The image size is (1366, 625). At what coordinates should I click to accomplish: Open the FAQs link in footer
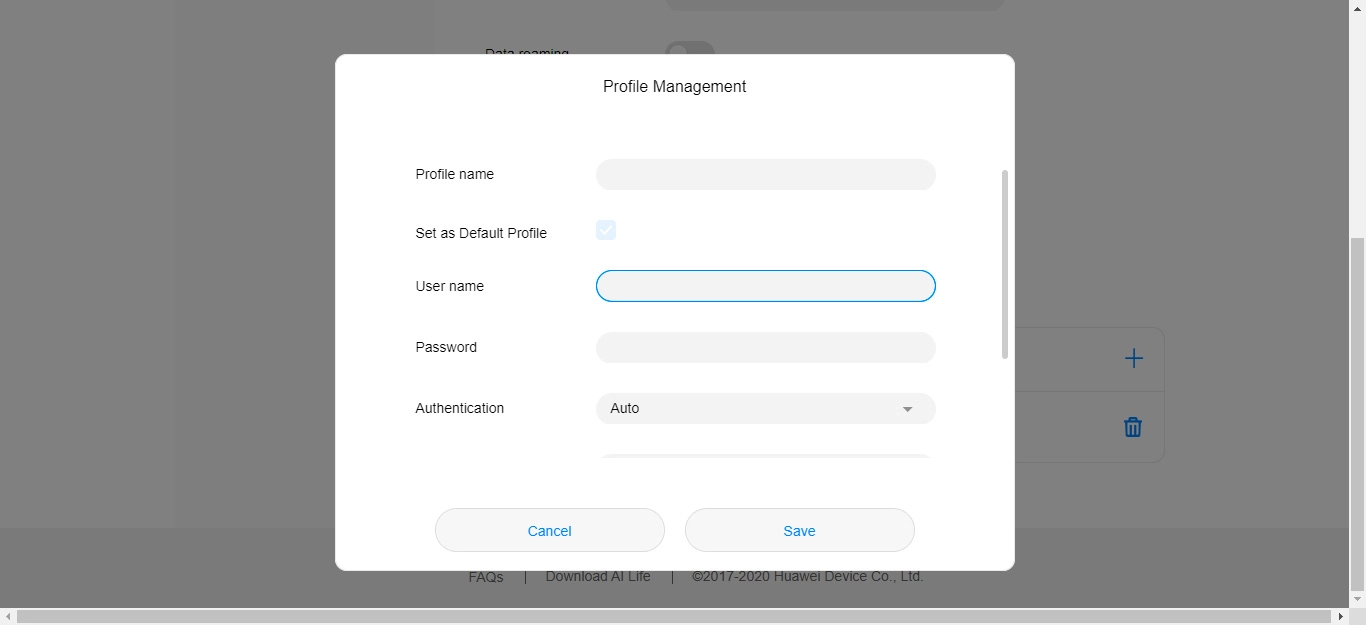486,578
